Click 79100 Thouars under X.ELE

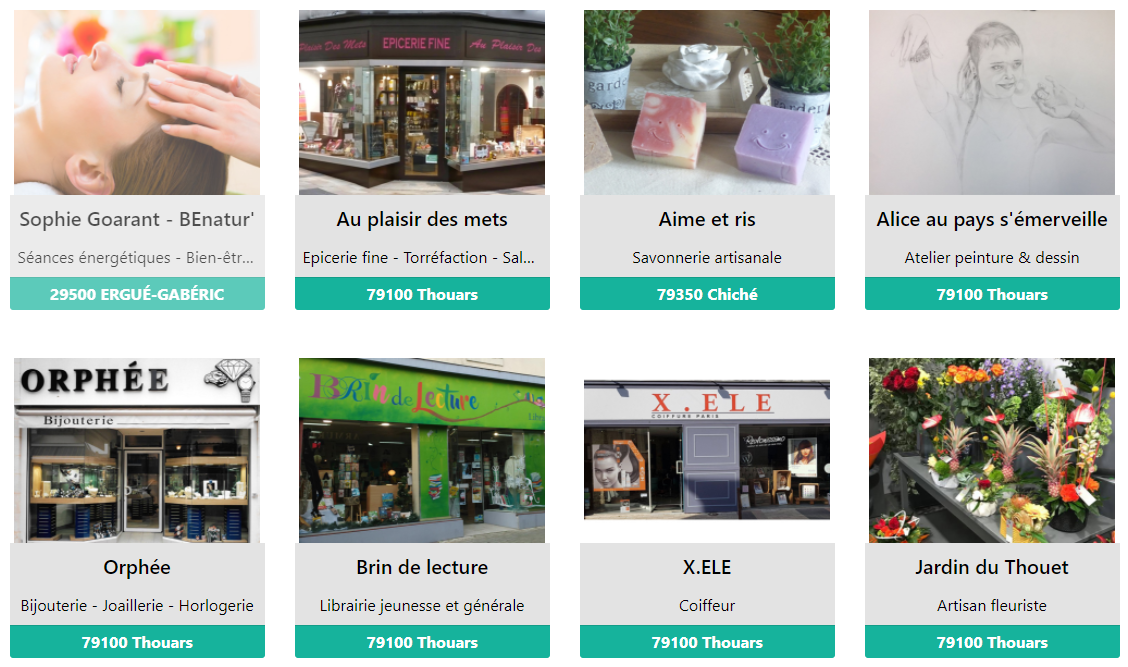pos(707,642)
